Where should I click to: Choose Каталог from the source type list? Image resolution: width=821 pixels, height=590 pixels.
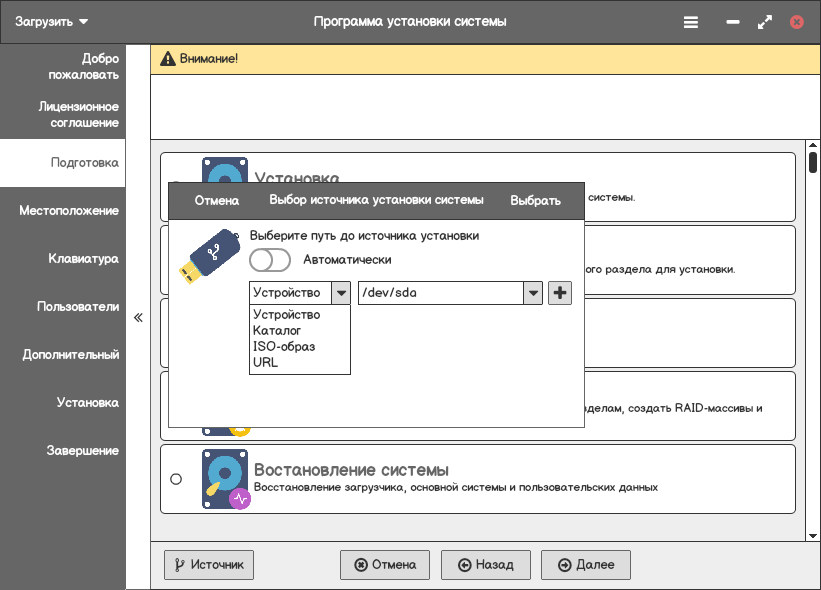[x=277, y=330]
